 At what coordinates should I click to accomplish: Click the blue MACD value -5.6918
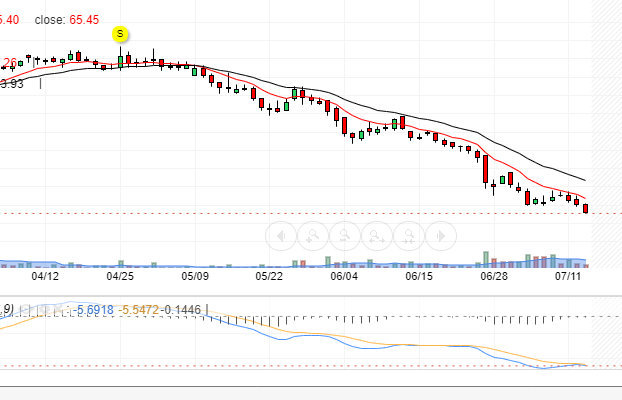(x=93, y=310)
